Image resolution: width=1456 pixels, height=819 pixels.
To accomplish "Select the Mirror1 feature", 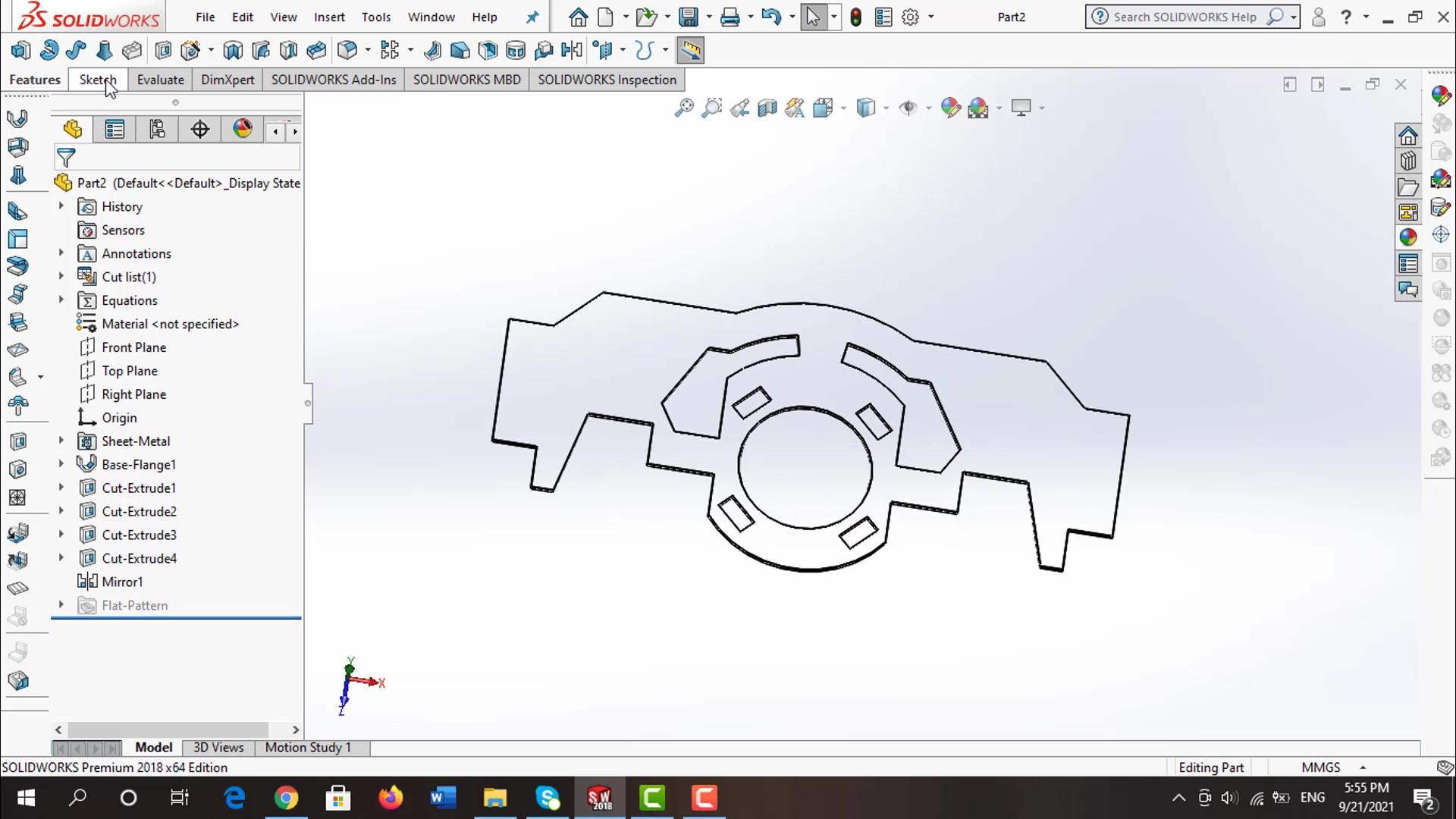I will coord(122,582).
